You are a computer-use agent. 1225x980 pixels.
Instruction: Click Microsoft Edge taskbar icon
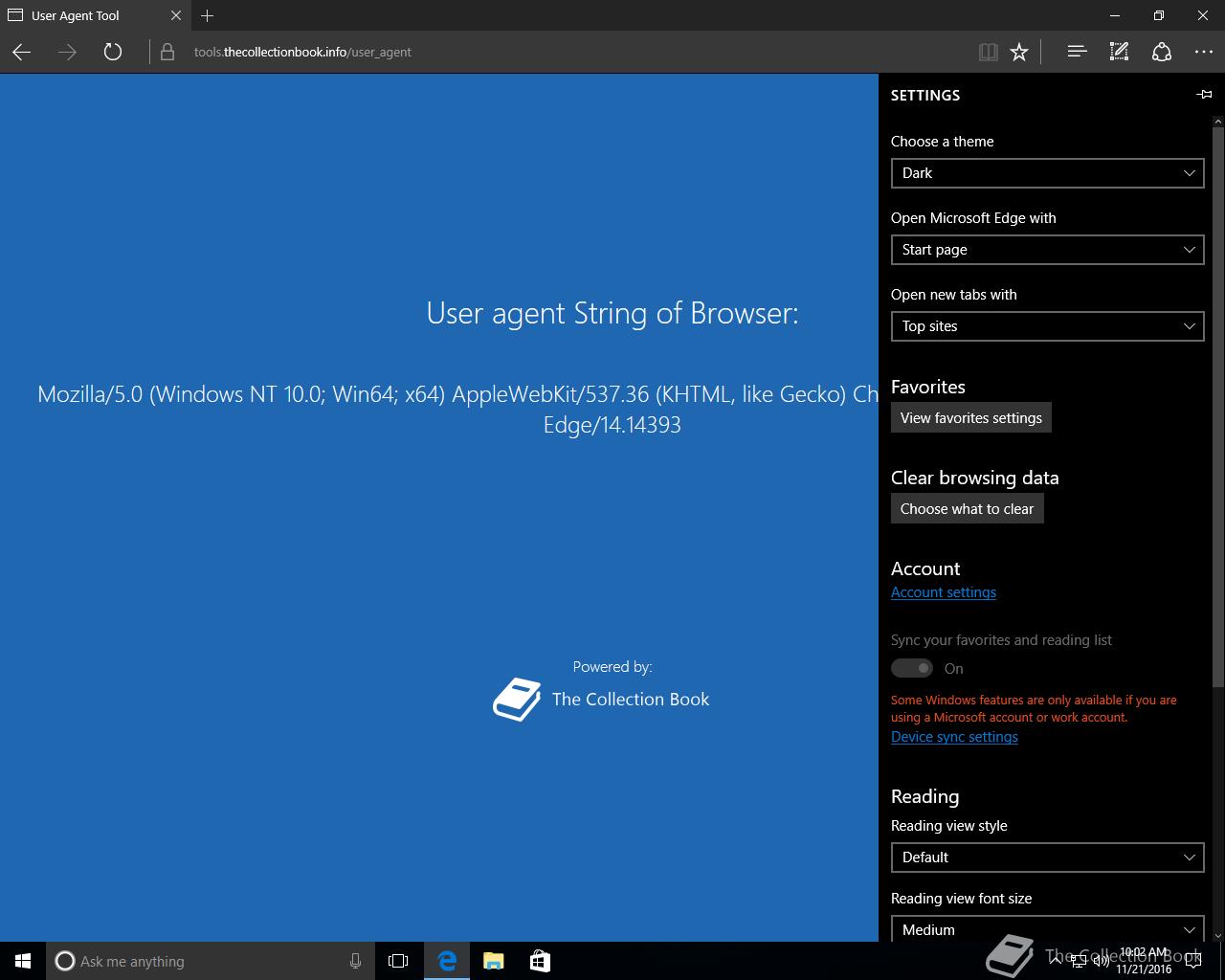[447, 961]
